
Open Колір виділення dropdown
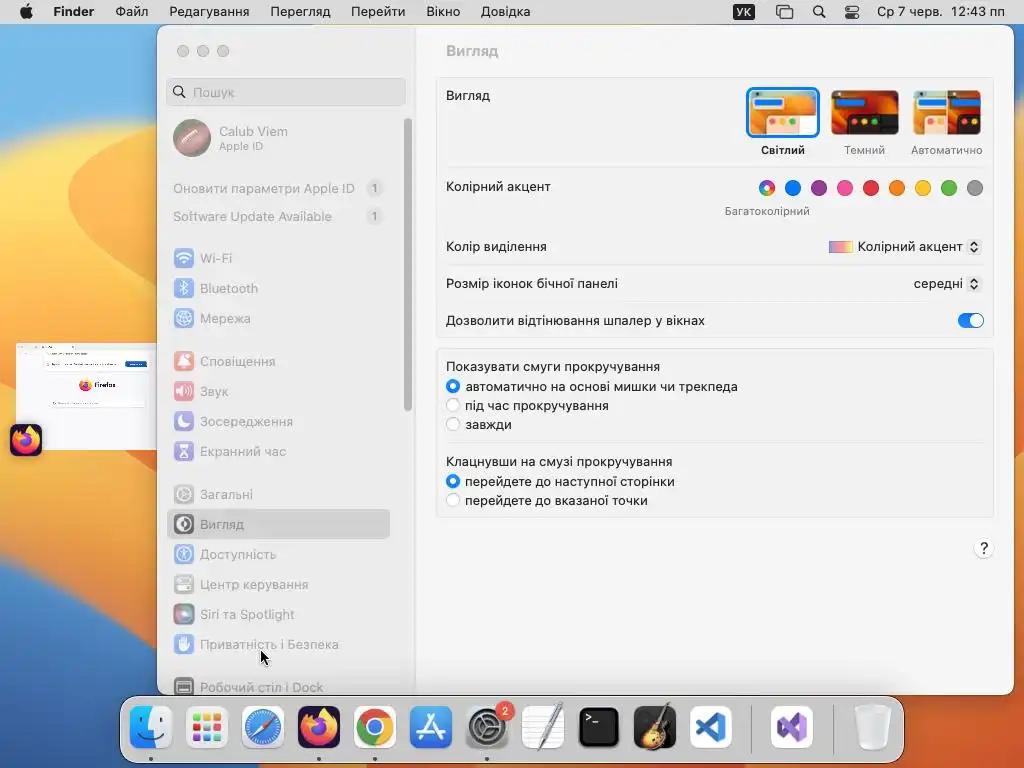(904, 247)
